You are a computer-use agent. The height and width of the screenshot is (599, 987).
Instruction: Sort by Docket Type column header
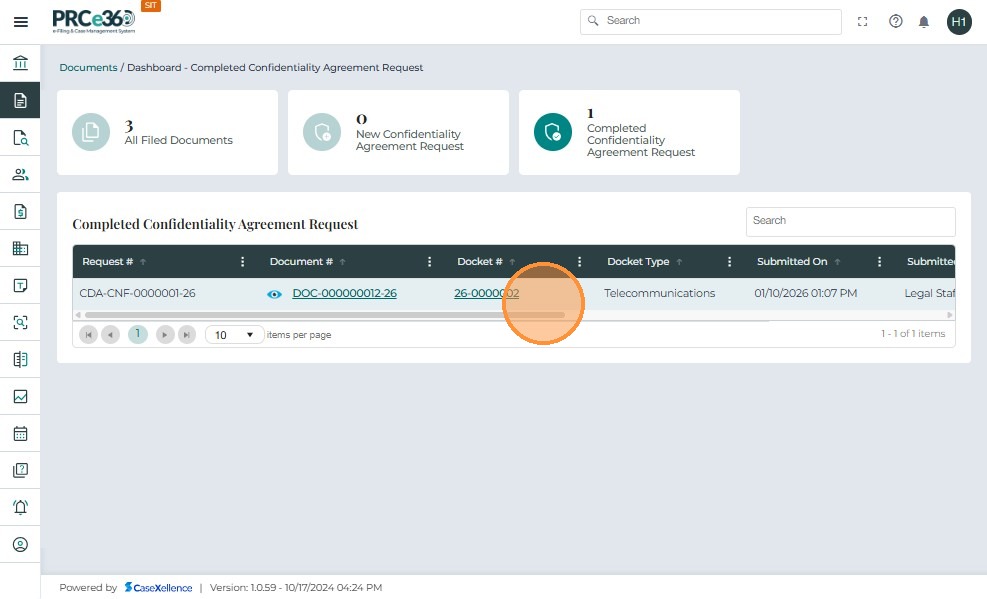(638, 262)
